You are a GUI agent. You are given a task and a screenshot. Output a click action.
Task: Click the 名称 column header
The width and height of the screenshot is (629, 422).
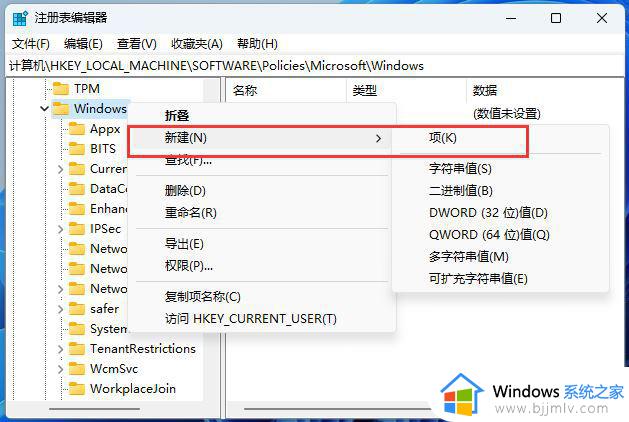click(x=286, y=90)
